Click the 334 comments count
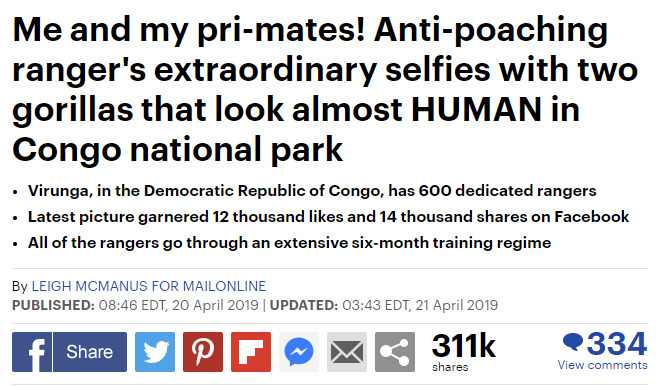Image resolution: width=663 pixels, height=386 pixels. click(x=617, y=343)
